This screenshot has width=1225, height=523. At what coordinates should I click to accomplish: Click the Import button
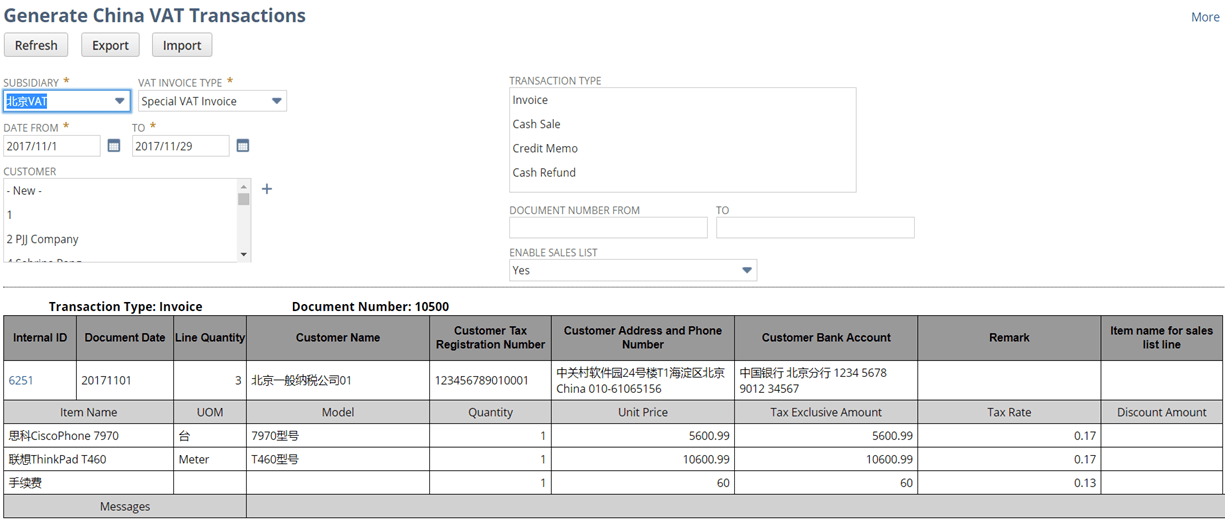coord(182,45)
